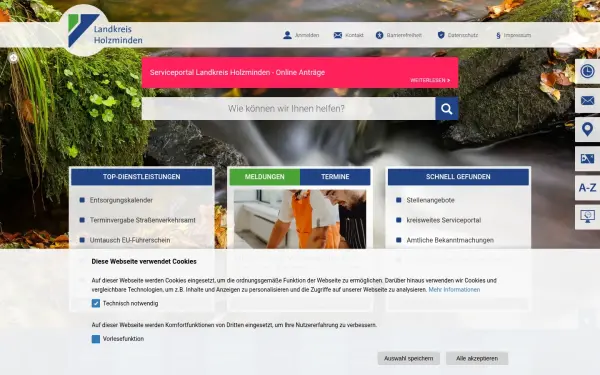The height and width of the screenshot is (375, 600).
Task: Open Terminvergabe Straßenverkehrsamt link
Action: click(143, 220)
